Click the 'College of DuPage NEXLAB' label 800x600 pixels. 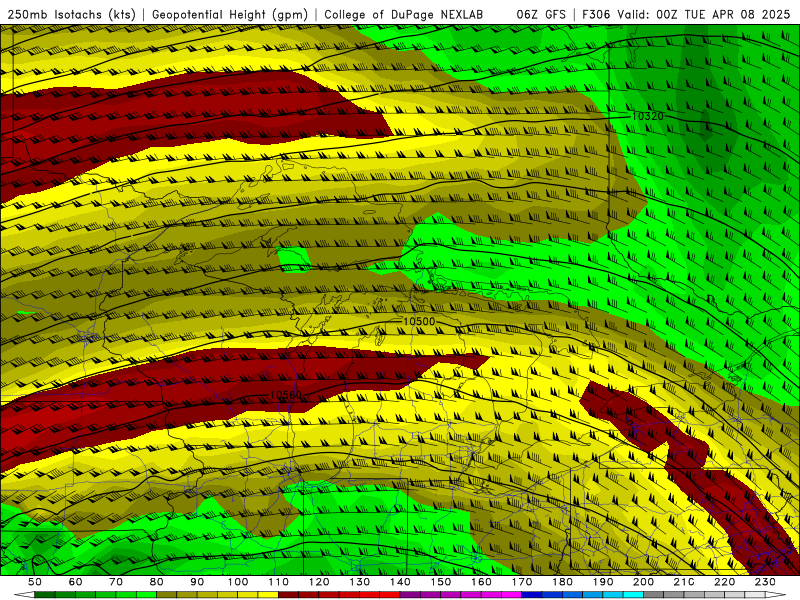(x=403, y=15)
